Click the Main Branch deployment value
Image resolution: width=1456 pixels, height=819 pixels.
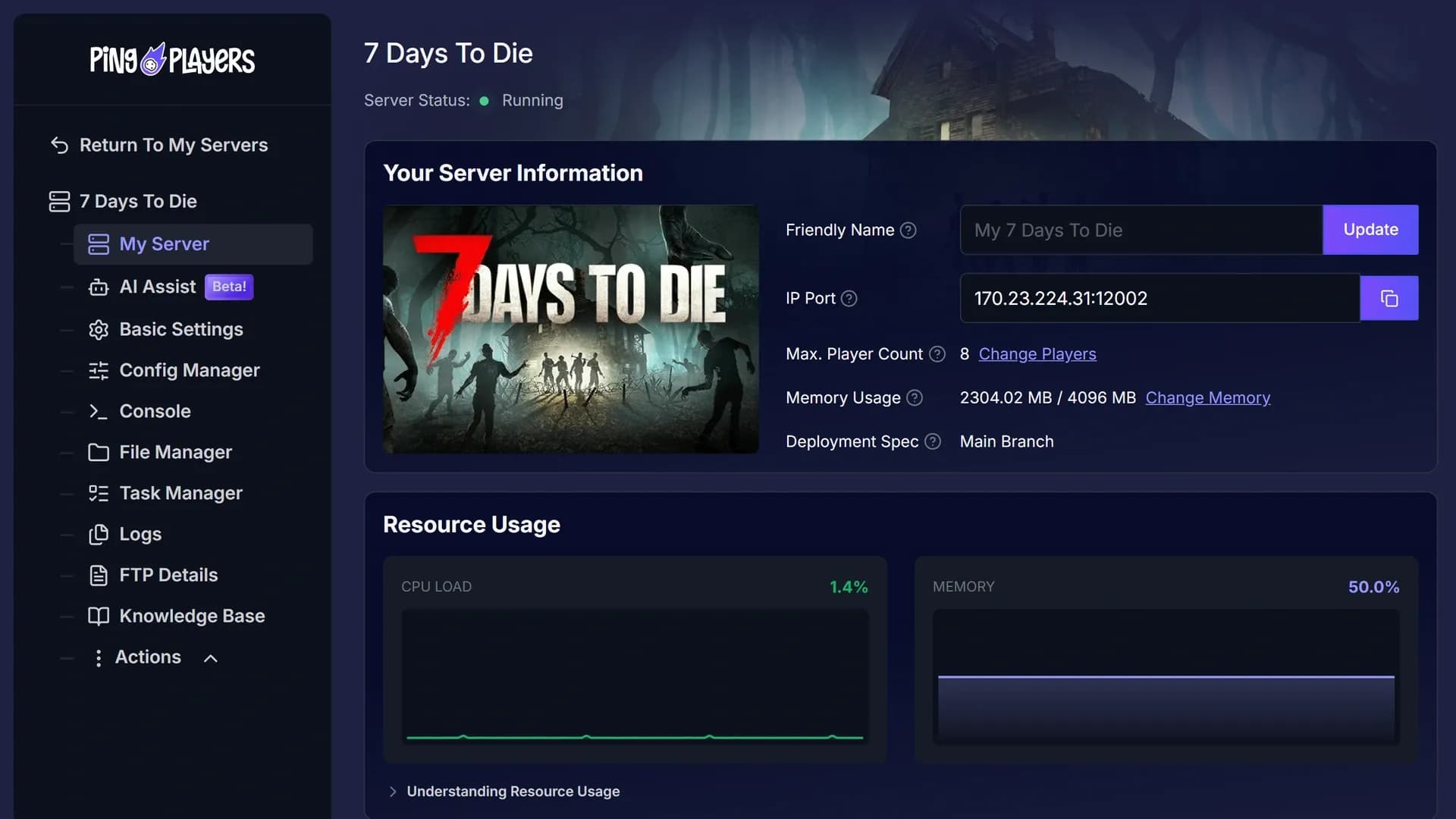click(x=1006, y=441)
